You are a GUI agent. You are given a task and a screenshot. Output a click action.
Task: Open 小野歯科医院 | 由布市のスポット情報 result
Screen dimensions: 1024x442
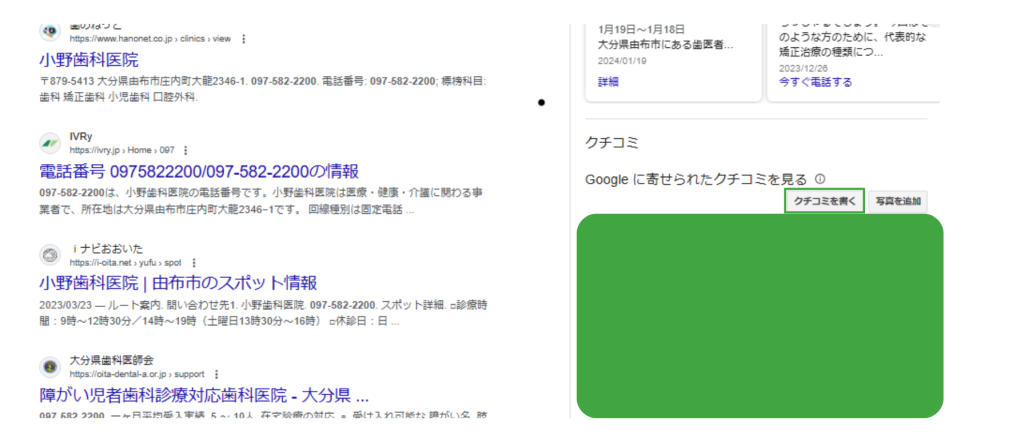click(178, 283)
